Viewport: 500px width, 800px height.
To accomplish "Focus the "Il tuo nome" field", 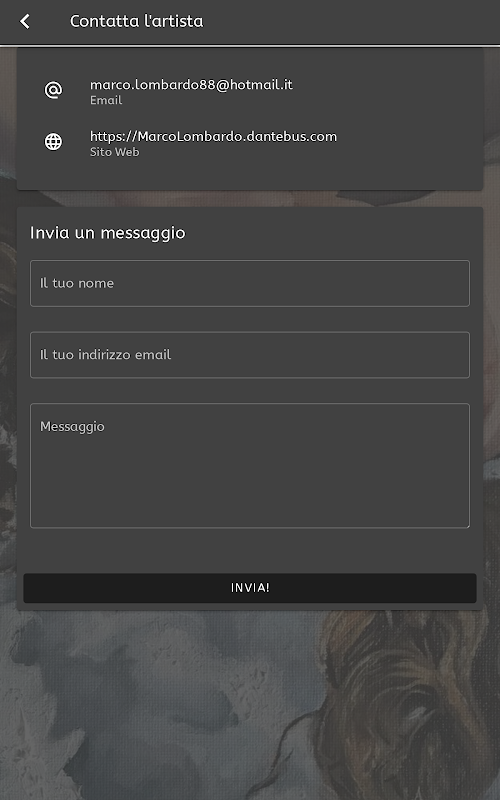I will click(x=250, y=283).
